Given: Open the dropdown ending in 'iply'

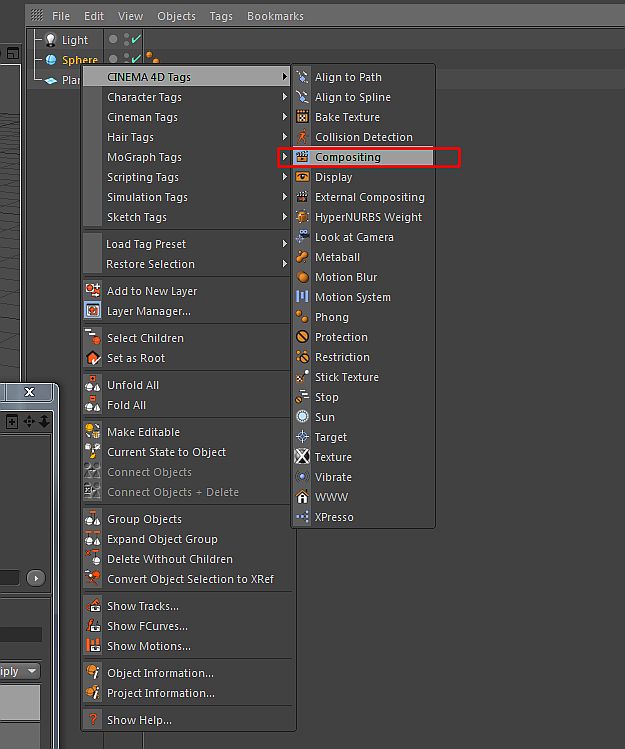Looking at the screenshot, I should [x=20, y=671].
